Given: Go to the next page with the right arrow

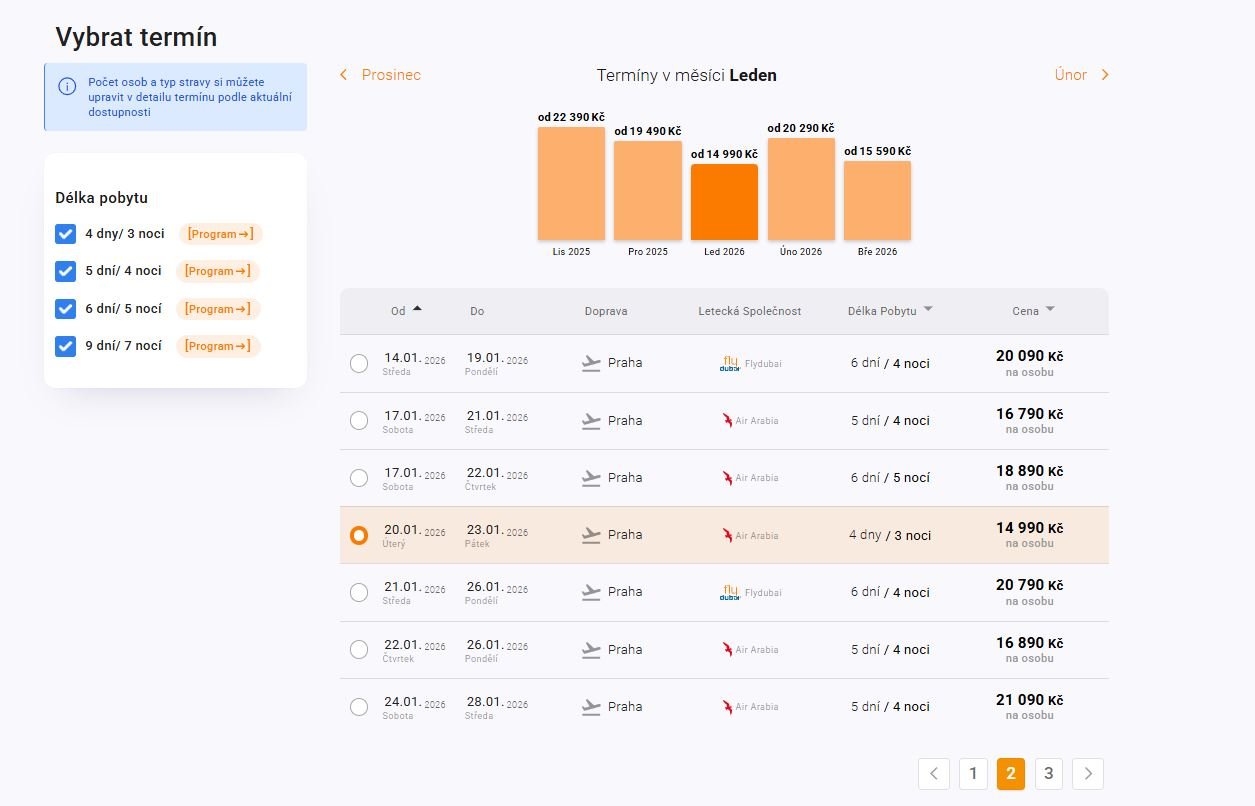Looking at the screenshot, I should 1088,773.
